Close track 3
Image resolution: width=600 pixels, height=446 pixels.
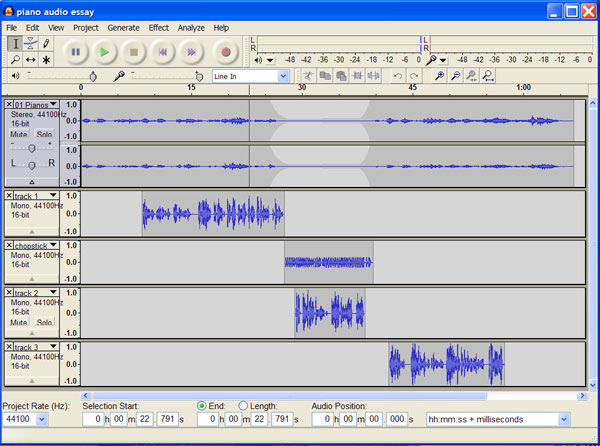coord(9,347)
